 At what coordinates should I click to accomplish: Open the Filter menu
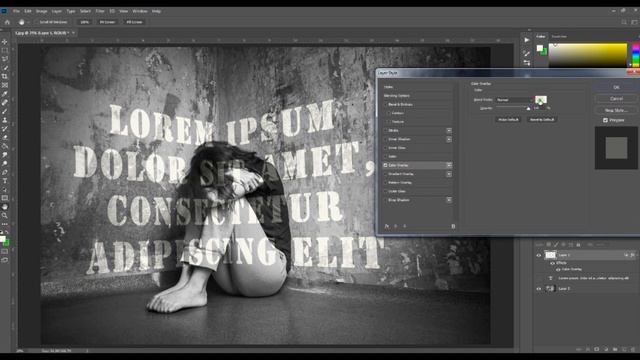[100, 11]
